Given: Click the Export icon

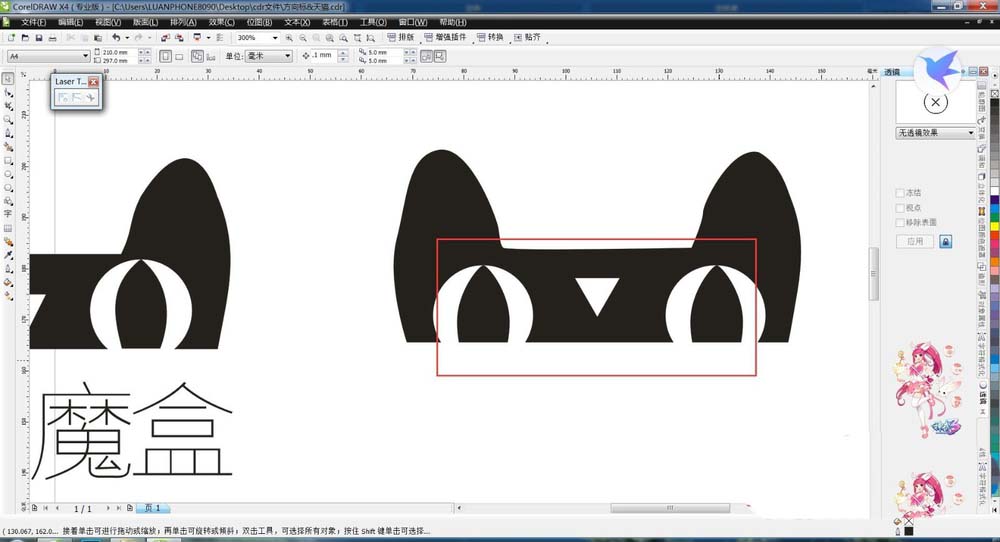Looking at the screenshot, I should pyautogui.click(x=179, y=38).
